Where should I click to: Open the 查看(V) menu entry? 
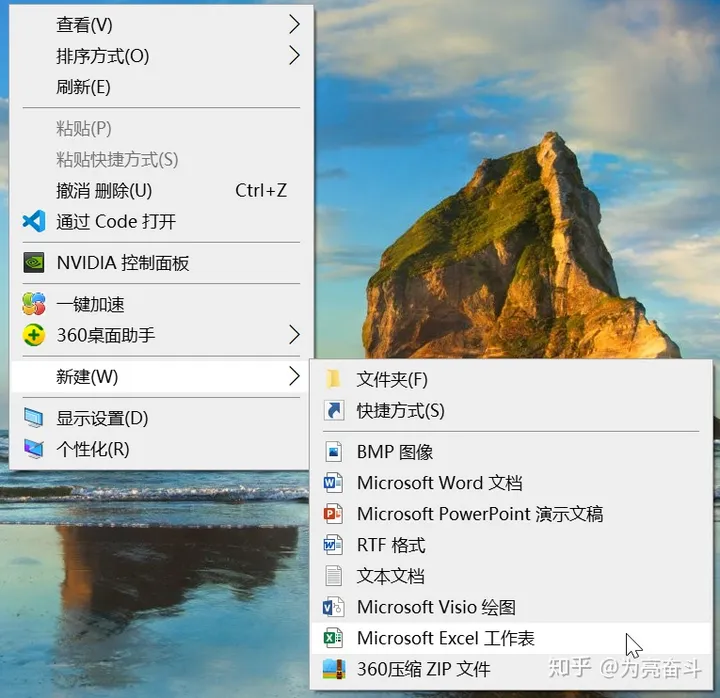tap(161, 24)
